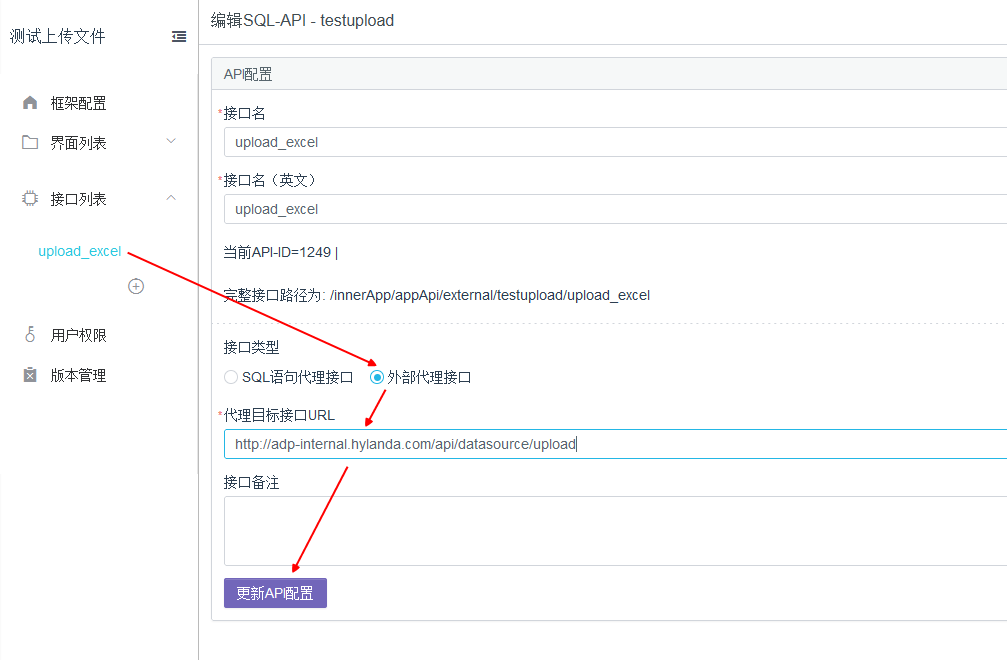Click the user icon beside 用户权限

pos(30,336)
